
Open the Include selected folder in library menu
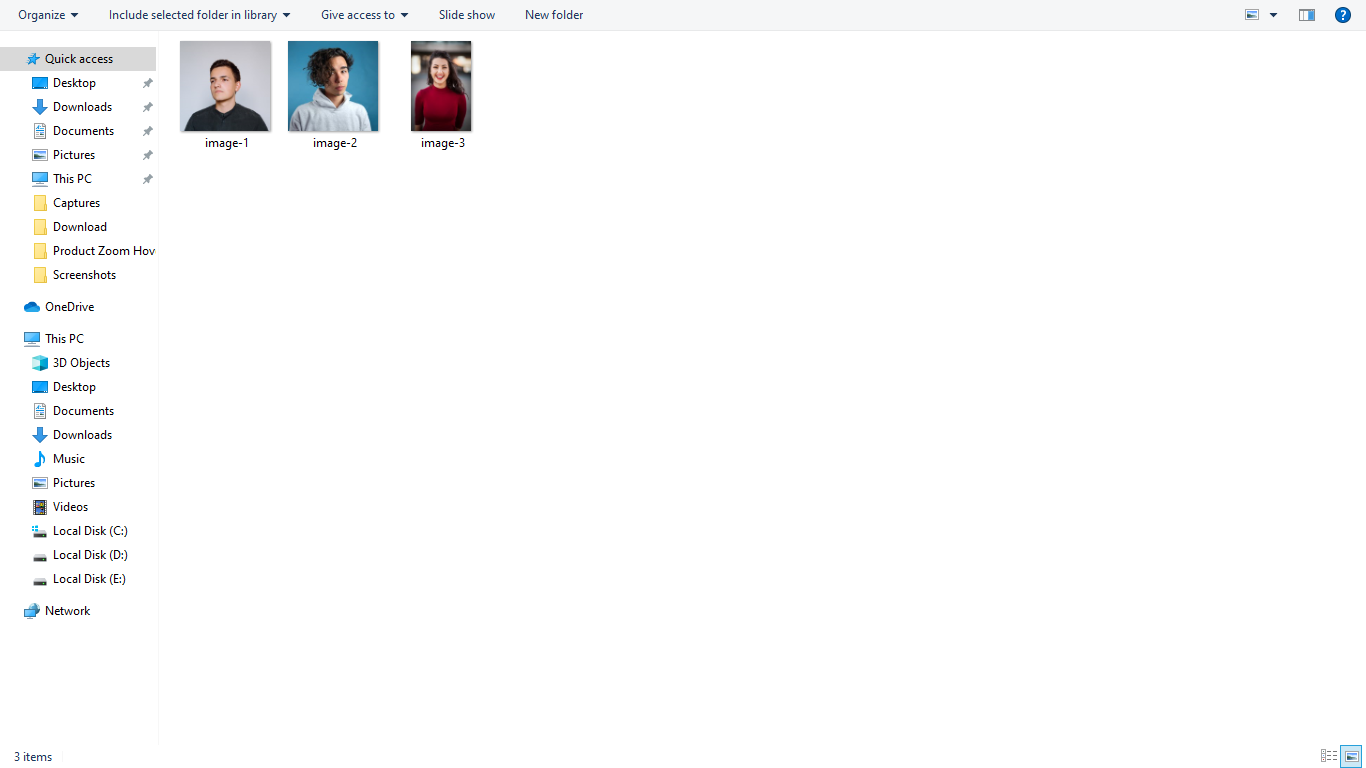198,15
